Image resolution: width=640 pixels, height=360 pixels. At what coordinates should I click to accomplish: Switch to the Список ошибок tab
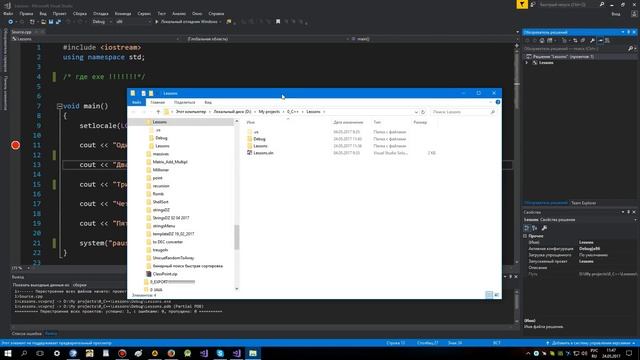(27, 333)
